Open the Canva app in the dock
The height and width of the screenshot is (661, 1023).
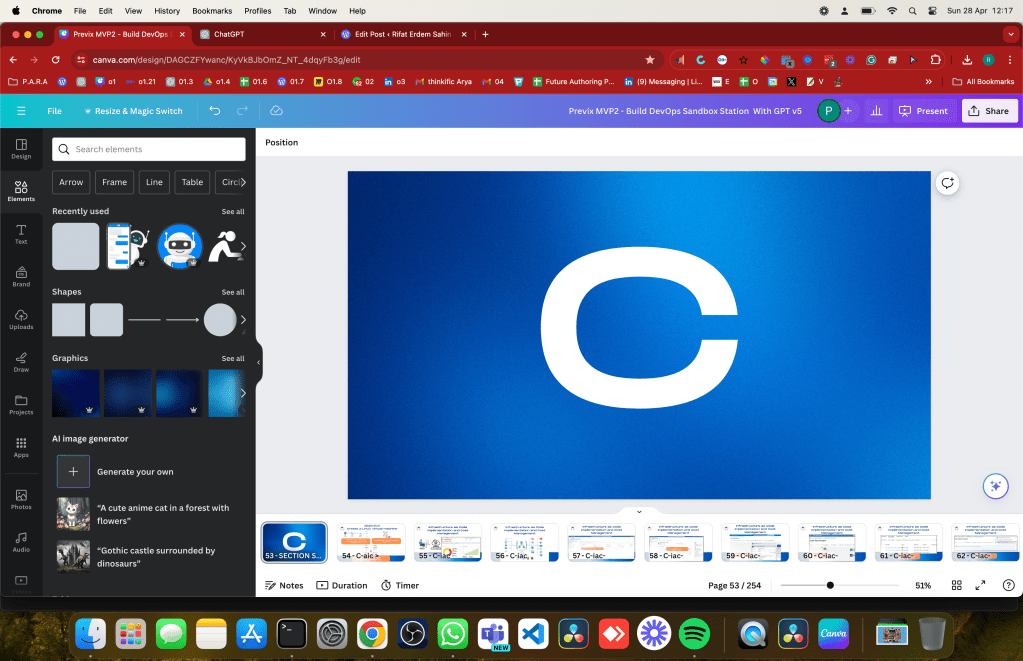pos(833,634)
